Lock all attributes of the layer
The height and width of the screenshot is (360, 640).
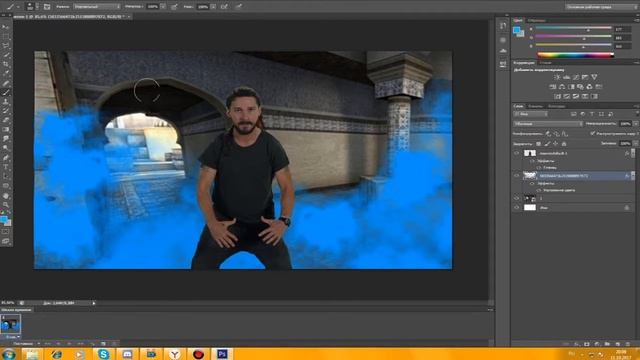564,144
